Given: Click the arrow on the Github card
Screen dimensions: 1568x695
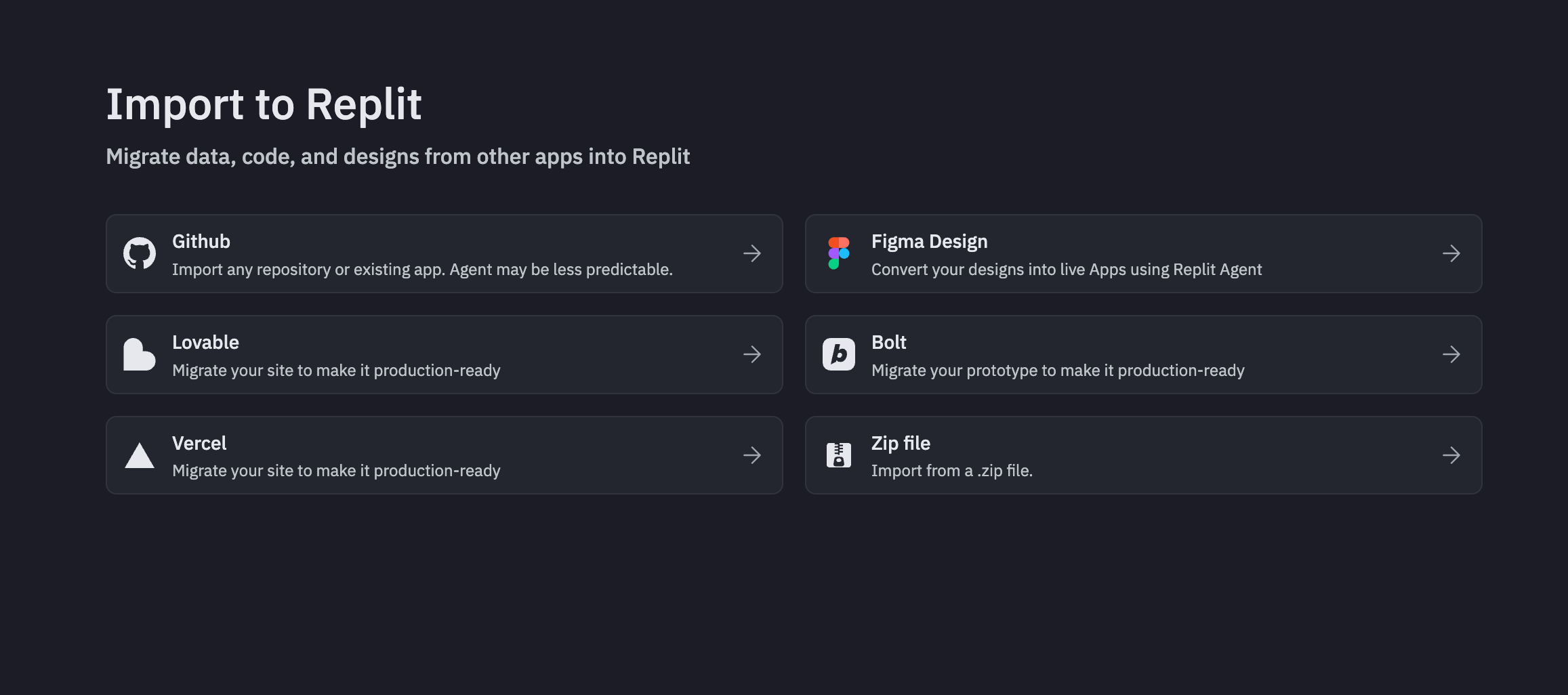Looking at the screenshot, I should (x=751, y=253).
